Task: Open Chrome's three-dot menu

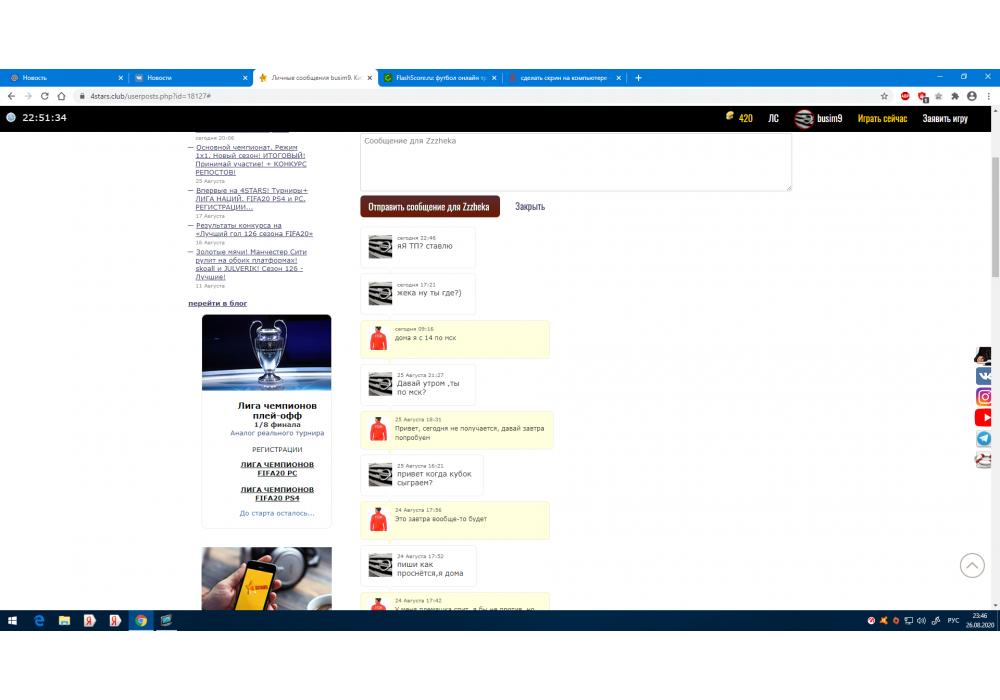Action: pyautogui.click(x=989, y=96)
